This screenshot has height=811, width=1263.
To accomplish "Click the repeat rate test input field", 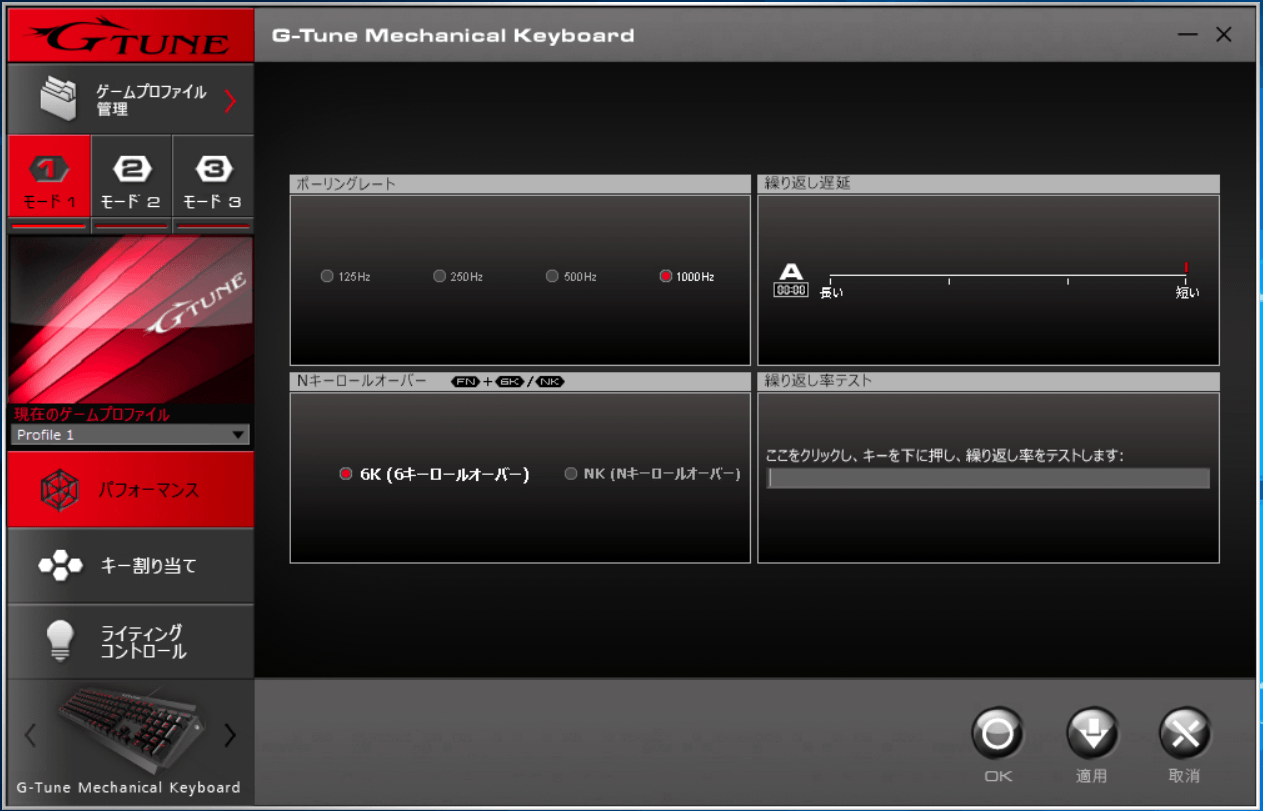I will (x=988, y=478).
